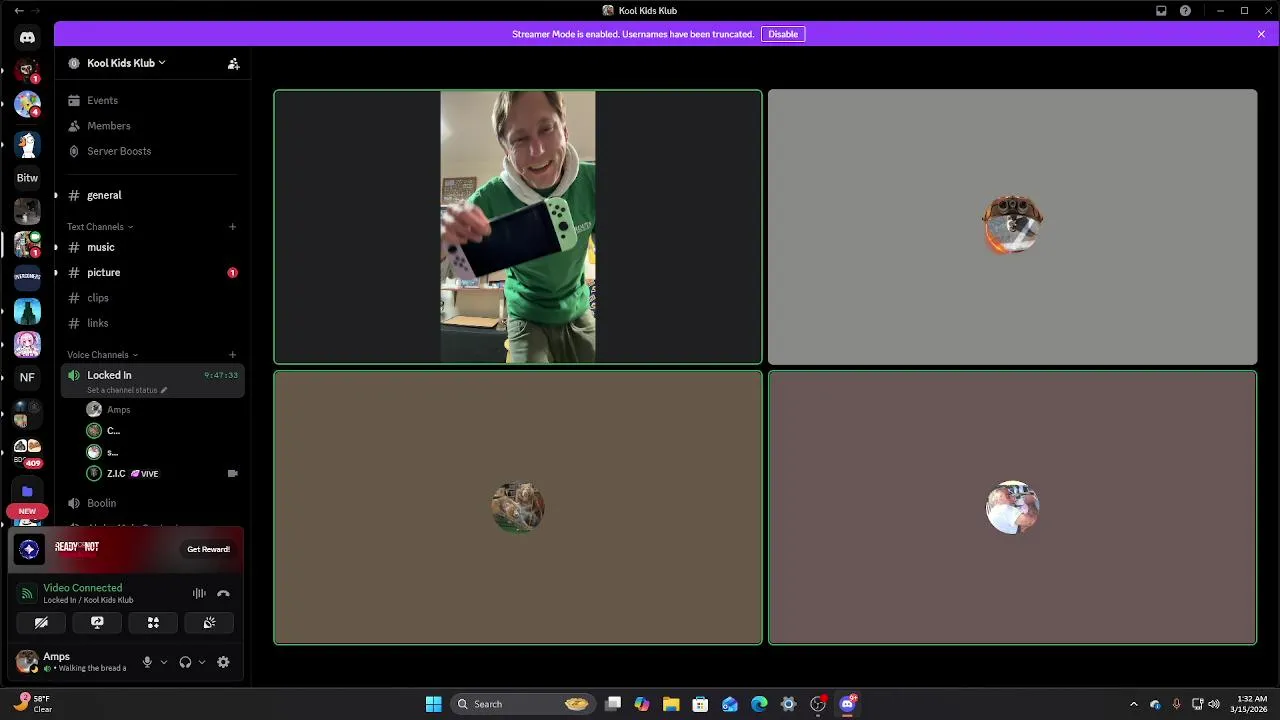Open headphone output options arrow

pos(202,662)
